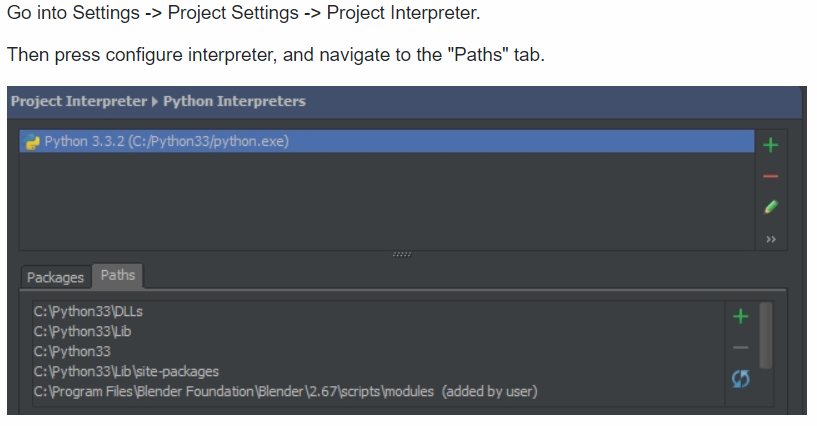
Task: Select Blender scripts\modules user-added path
Action: click(x=285, y=391)
